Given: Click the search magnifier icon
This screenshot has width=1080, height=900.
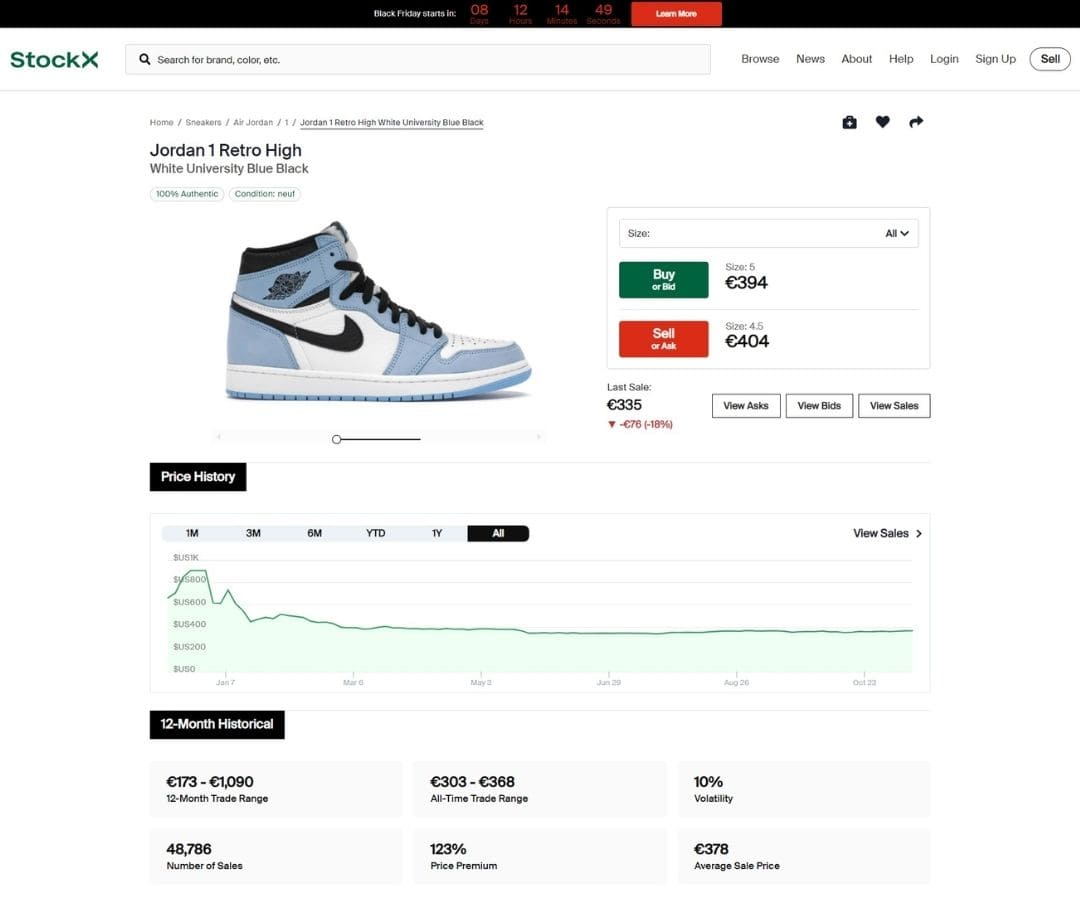Looking at the screenshot, I should pyautogui.click(x=145, y=59).
